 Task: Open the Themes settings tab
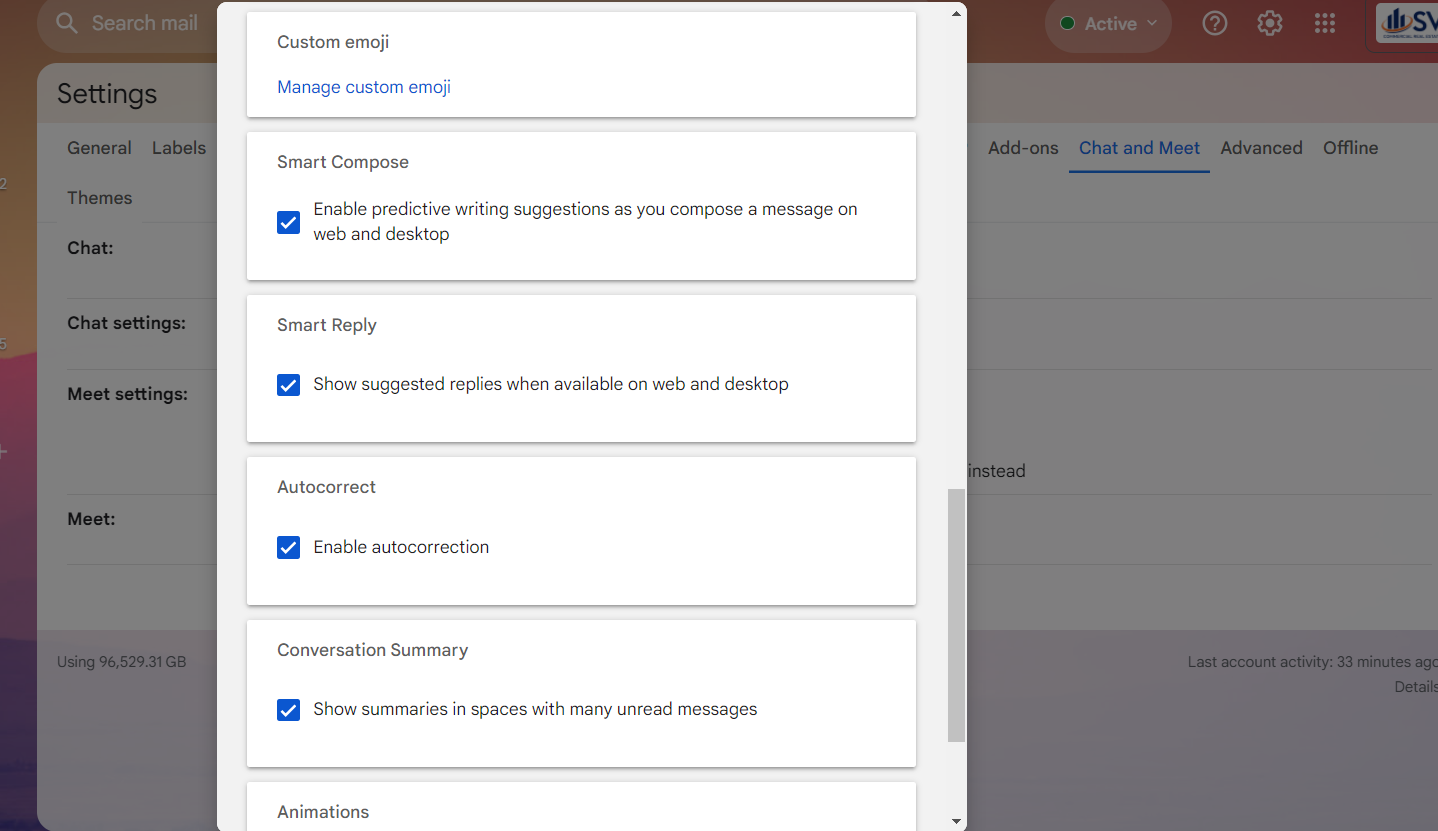99,198
